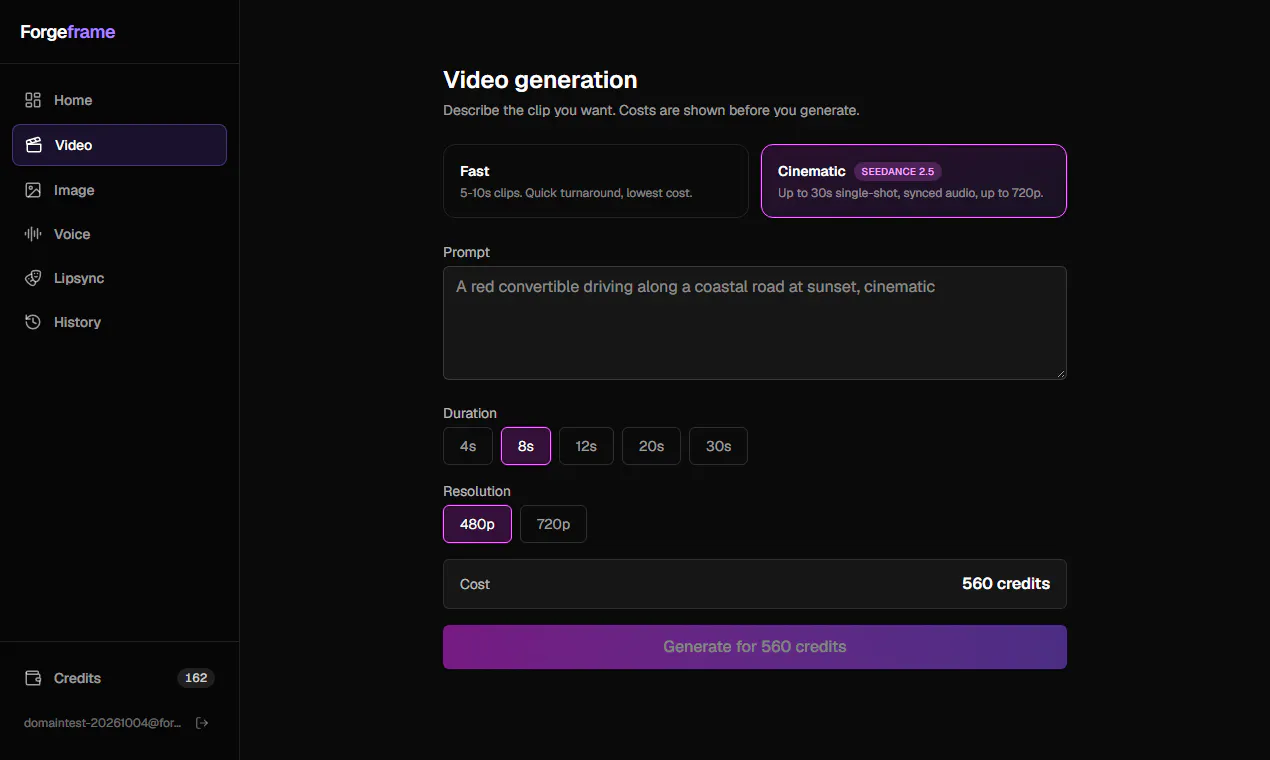Screen dimensions: 1270x760
Task: Click the Video clapperboard icon
Action: (x=33, y=145)
